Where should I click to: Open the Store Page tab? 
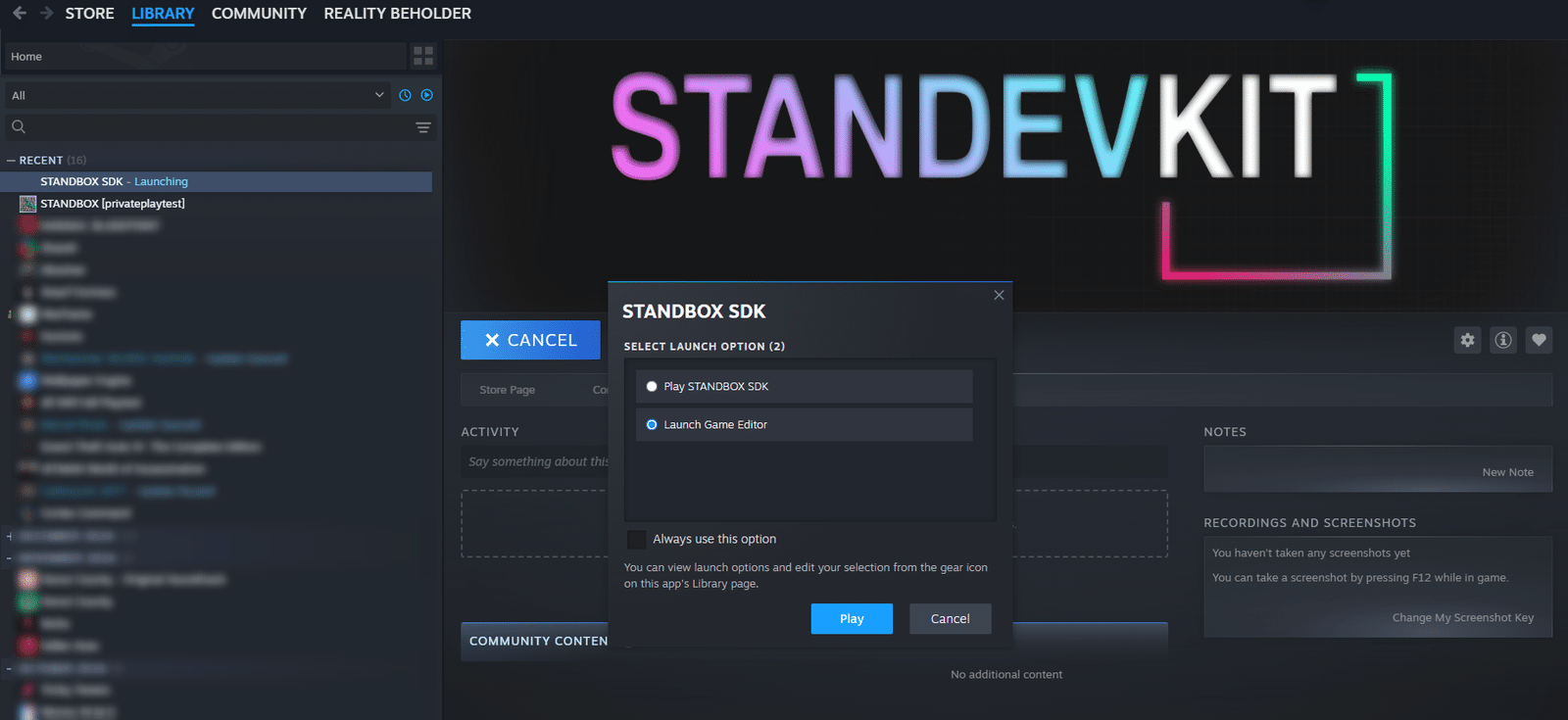click(507, 390)
